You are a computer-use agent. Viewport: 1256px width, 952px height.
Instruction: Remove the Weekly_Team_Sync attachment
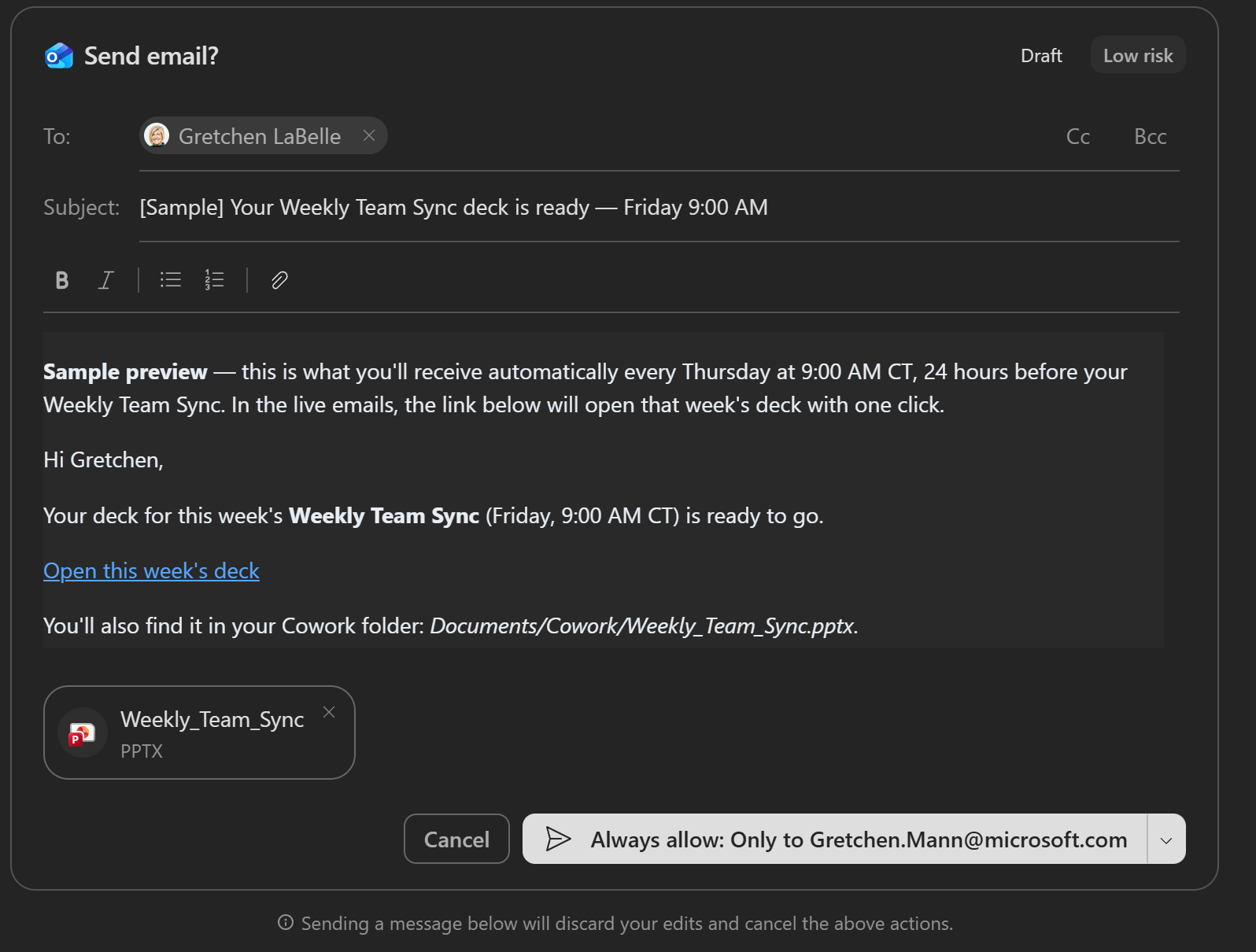click(329, 712)
